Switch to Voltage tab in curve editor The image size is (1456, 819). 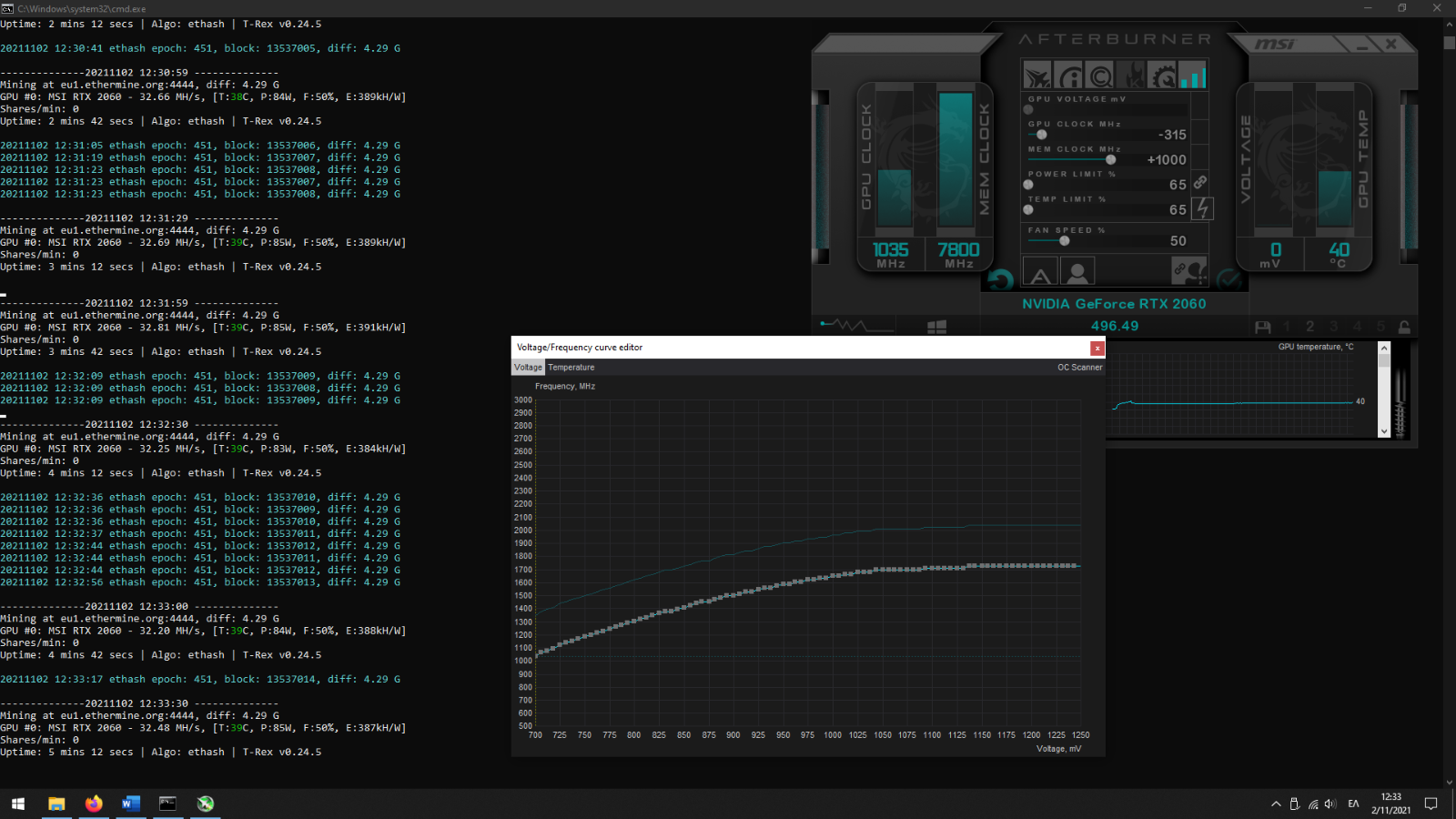(528, 368)
